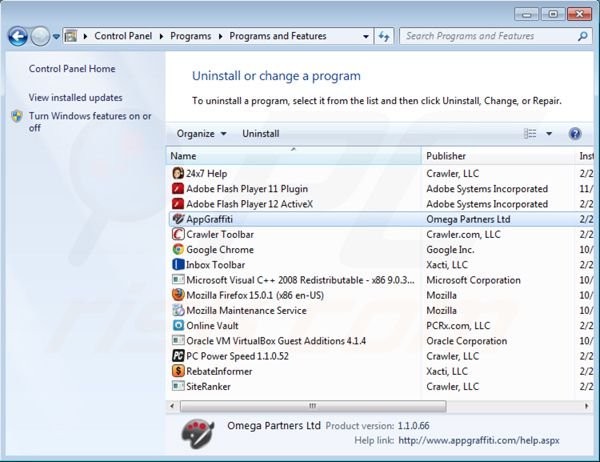Click the Uninstall toolbar button
Viewport: 600px width, 462px height.
point(261,134)
